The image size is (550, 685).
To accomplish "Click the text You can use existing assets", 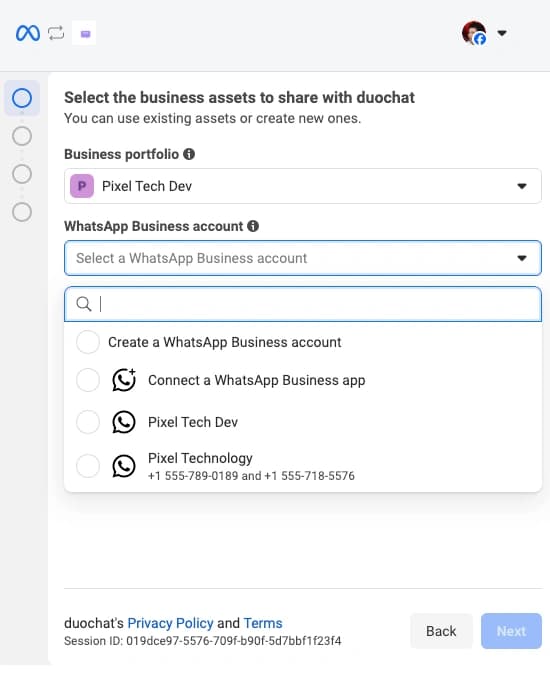I will (212, 118).
